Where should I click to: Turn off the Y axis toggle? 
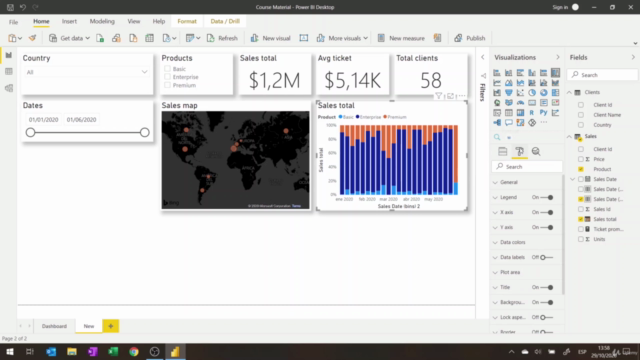(547, 227)
